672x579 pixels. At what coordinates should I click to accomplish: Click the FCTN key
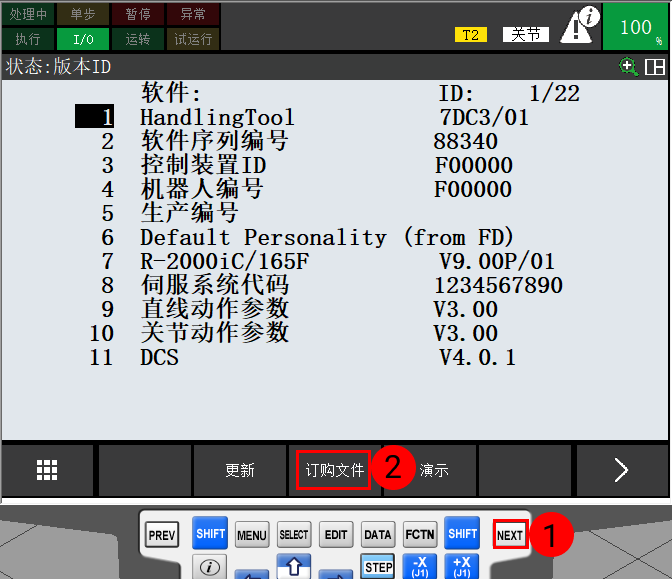(420, 535)
